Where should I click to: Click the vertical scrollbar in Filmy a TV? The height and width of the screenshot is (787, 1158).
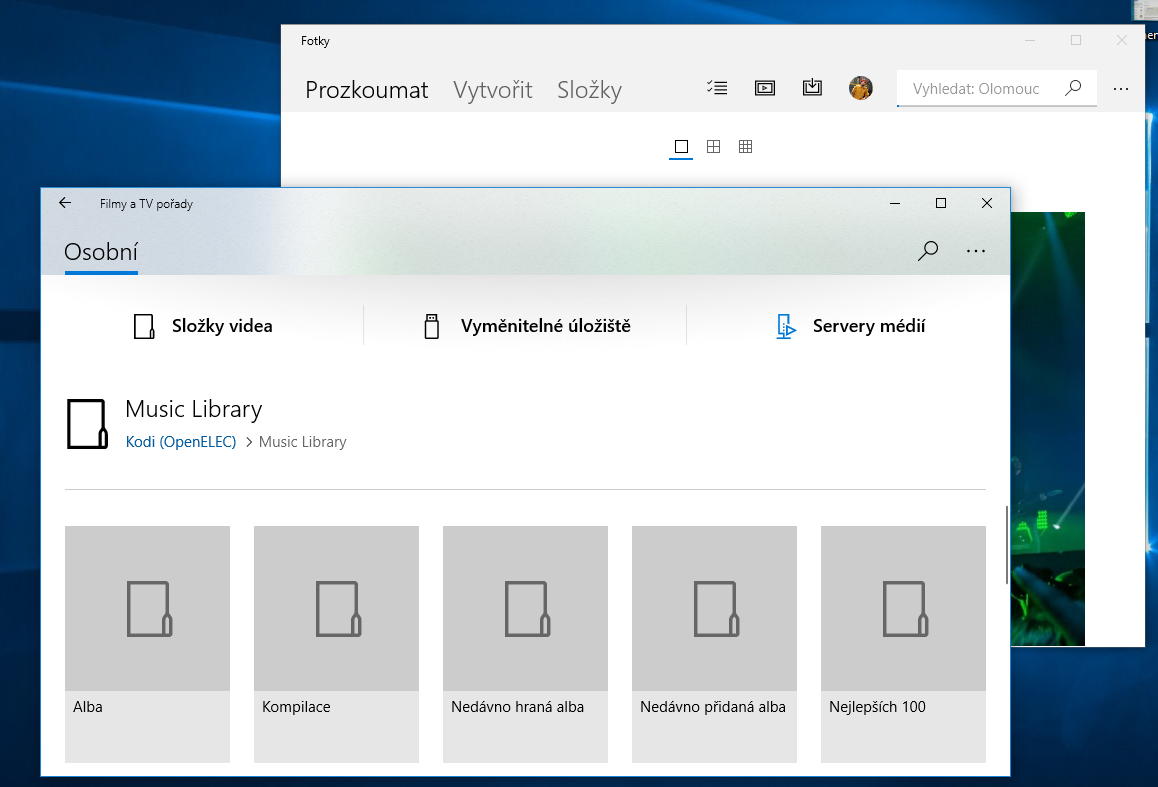point(1006,545)
